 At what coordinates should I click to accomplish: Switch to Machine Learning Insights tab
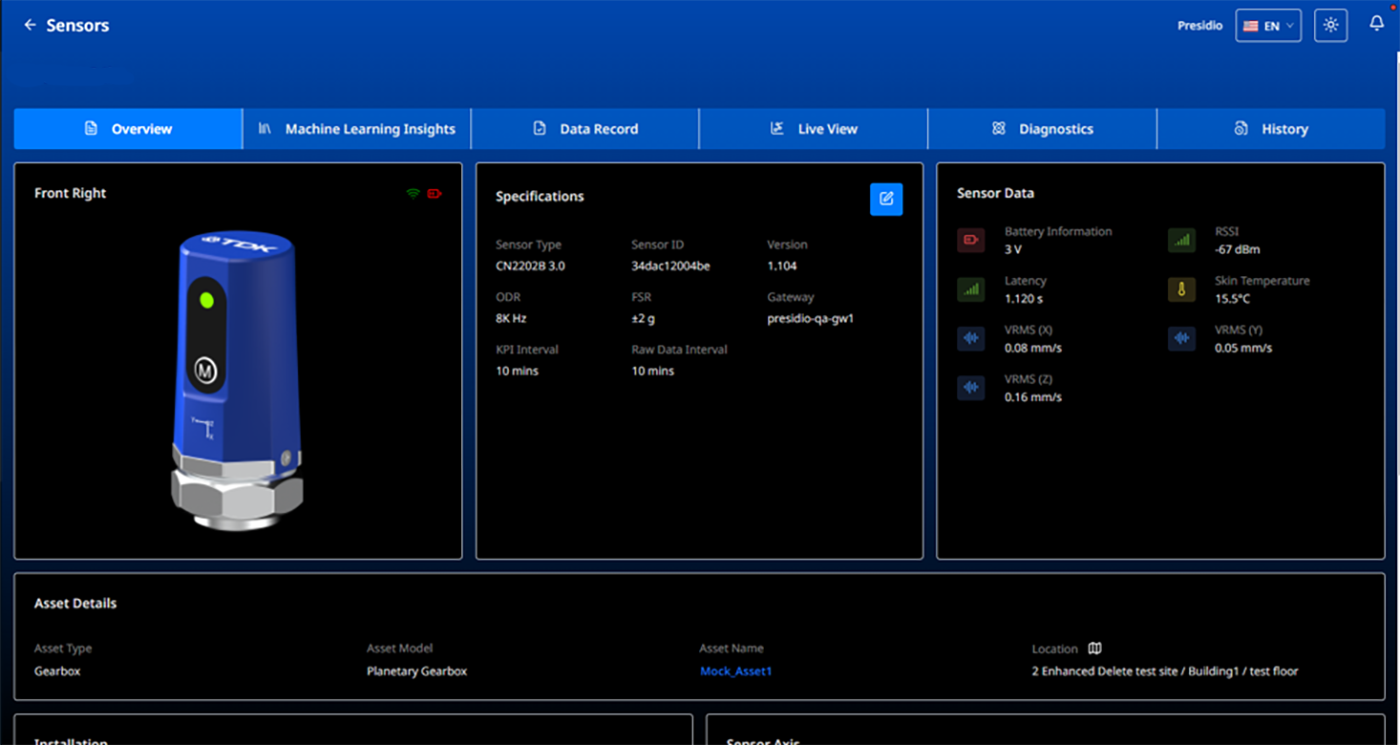click(357, 129)
